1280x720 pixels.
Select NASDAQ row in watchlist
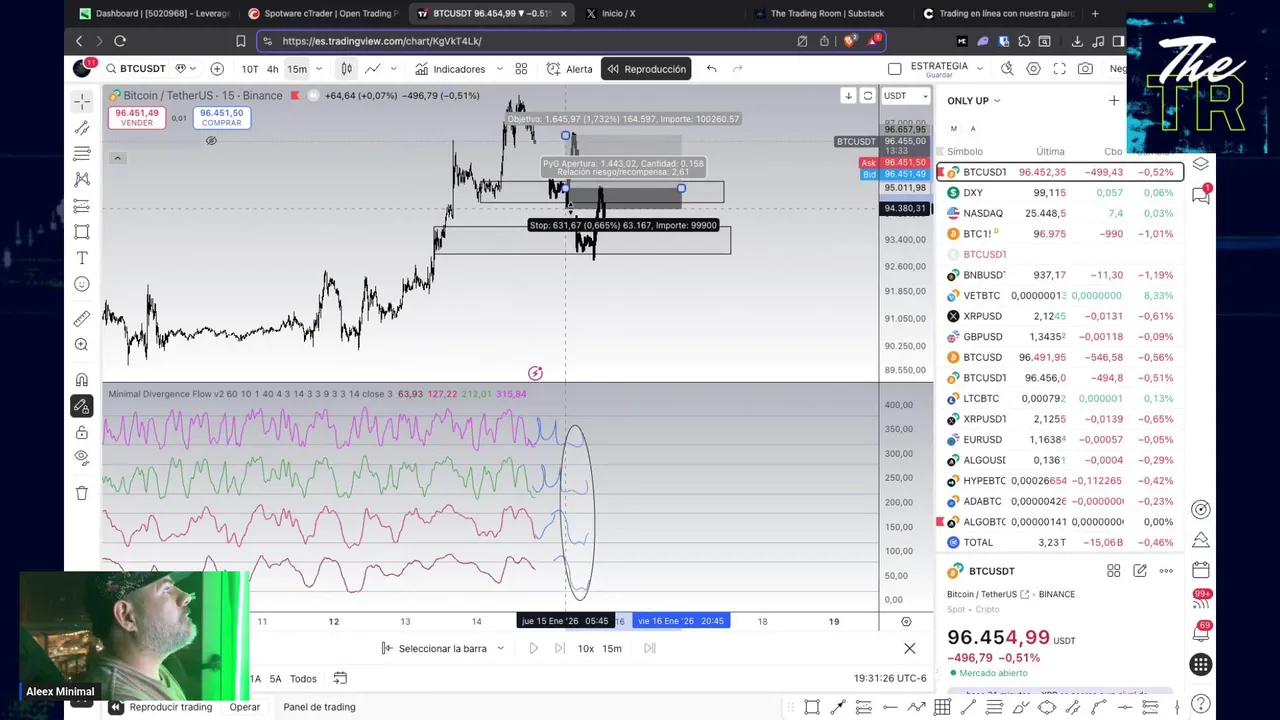pos(1060,213)
